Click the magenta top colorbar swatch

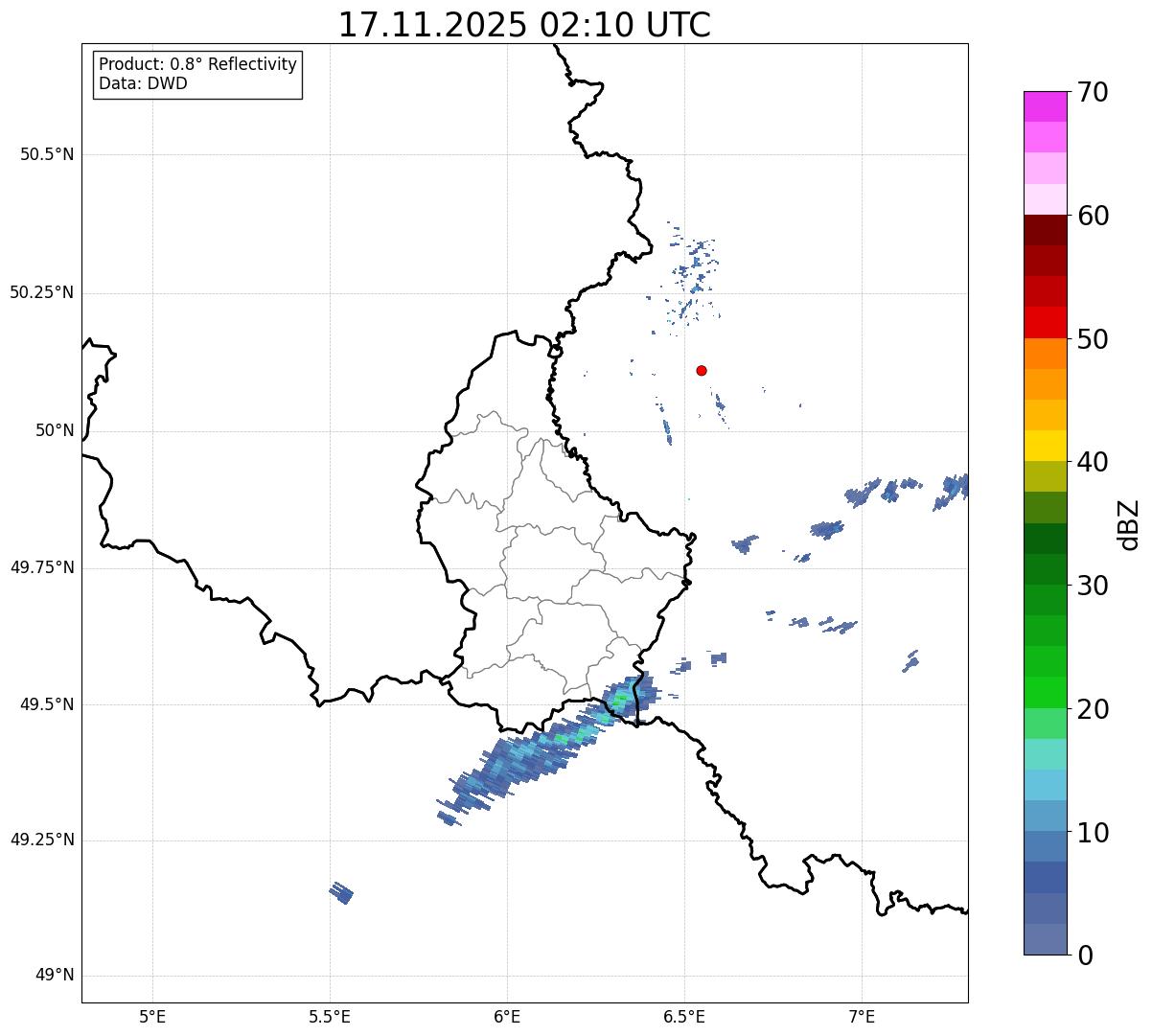1046,106
